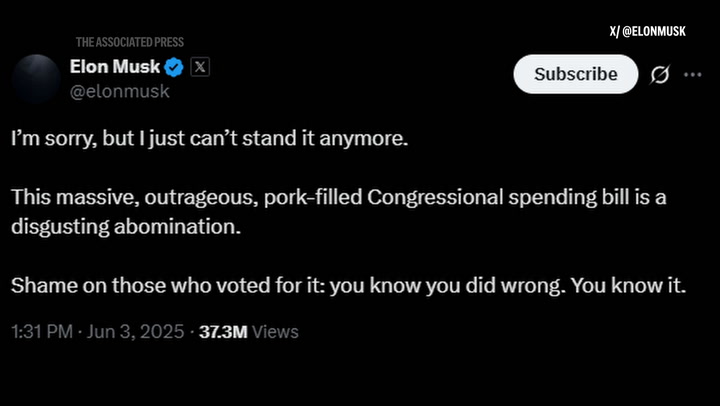Click the X affiliation badge beside the name
This screenshot has height=406, width=720.
200,68
